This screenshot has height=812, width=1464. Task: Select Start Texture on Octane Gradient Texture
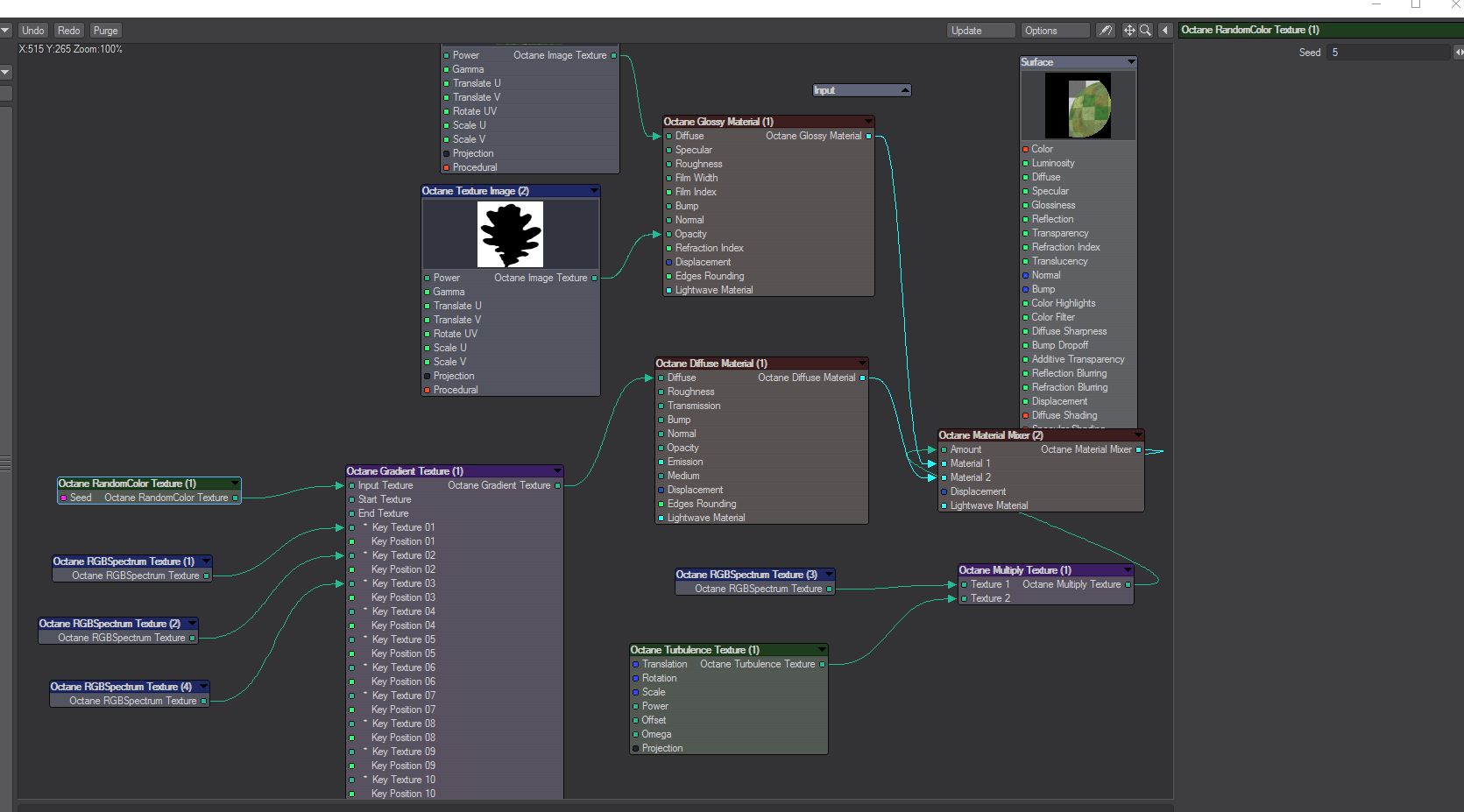point(384,499)
